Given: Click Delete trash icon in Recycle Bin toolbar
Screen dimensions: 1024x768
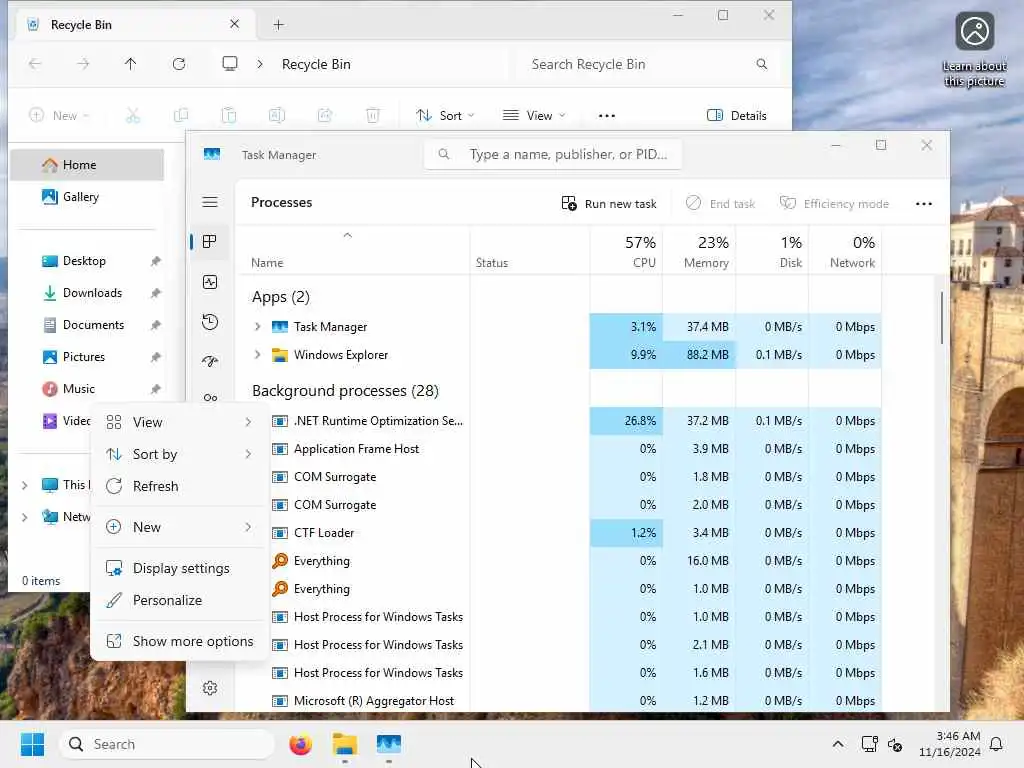Looking at the screenshot, I should pos(372,116).
